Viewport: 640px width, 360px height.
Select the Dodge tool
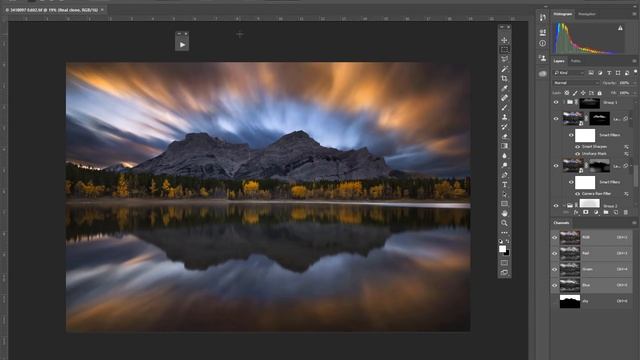(504, 165)
